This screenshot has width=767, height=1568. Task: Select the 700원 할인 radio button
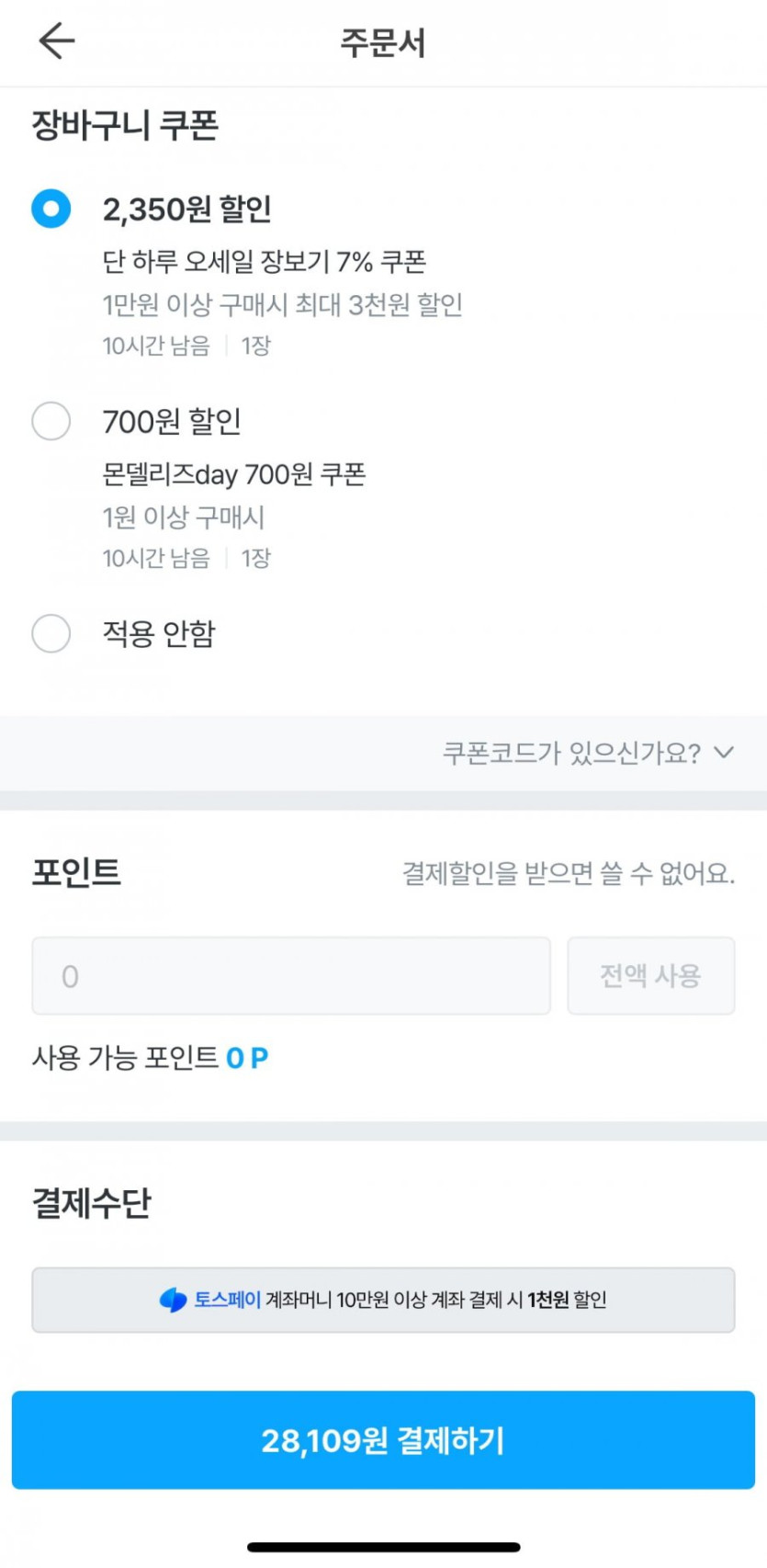pyautogui.click(x=51, y=421)
